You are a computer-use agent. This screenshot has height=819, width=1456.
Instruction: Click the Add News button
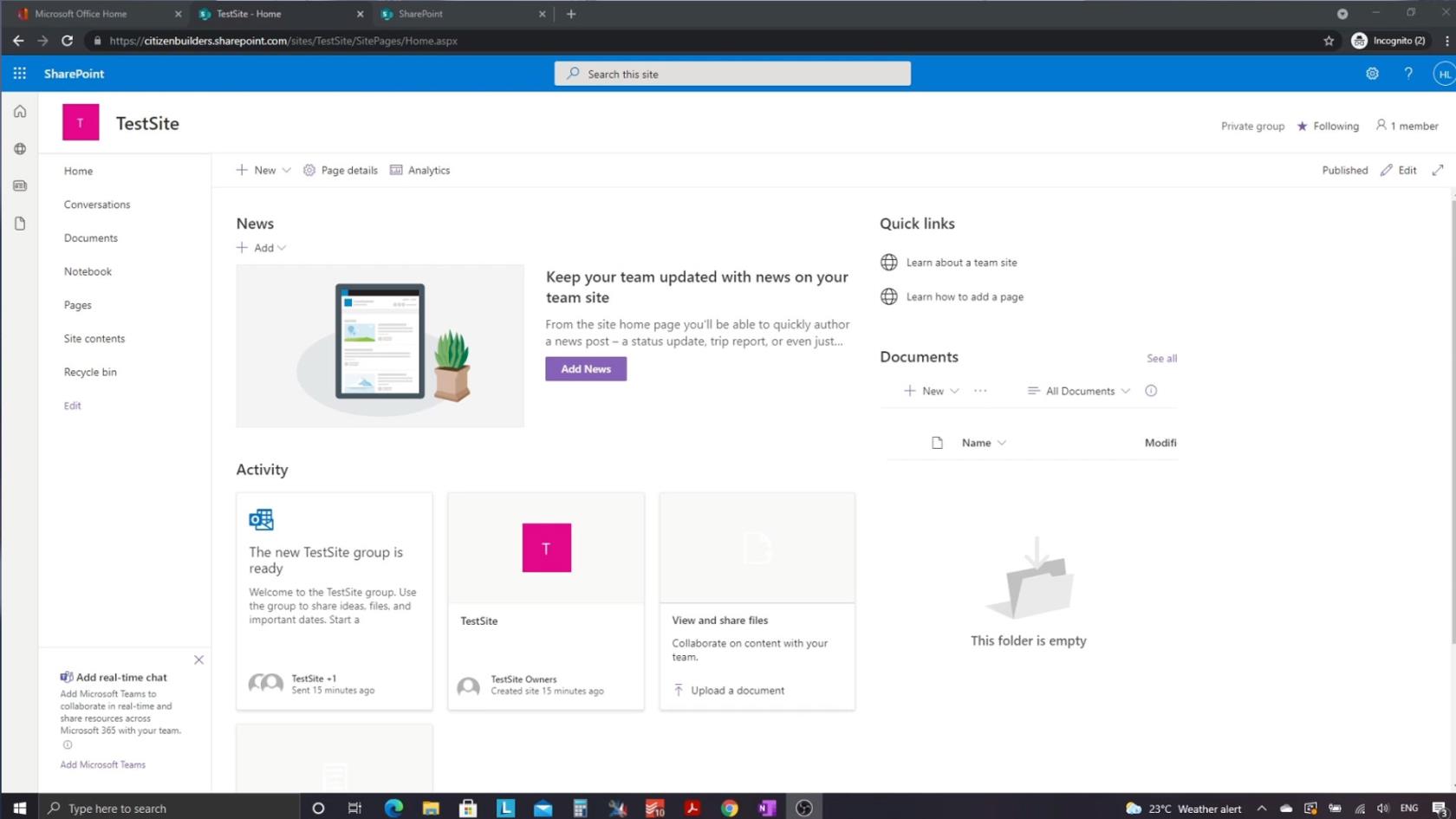click(586, 369)
